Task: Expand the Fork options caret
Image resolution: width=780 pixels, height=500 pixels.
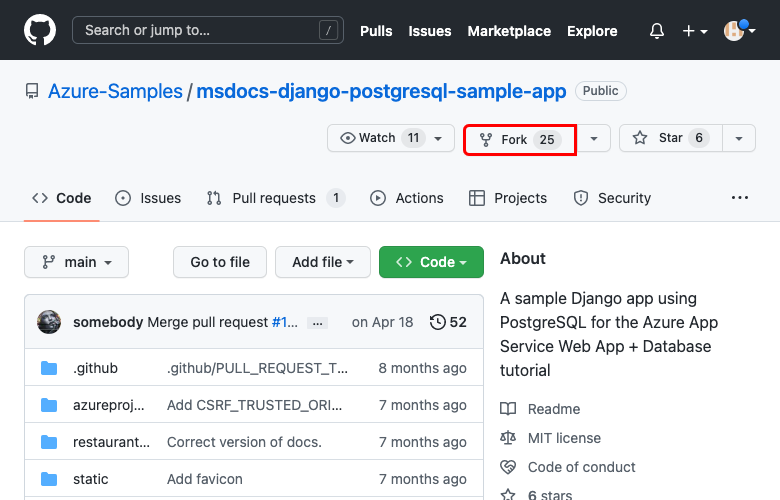Action: (594, 139)
